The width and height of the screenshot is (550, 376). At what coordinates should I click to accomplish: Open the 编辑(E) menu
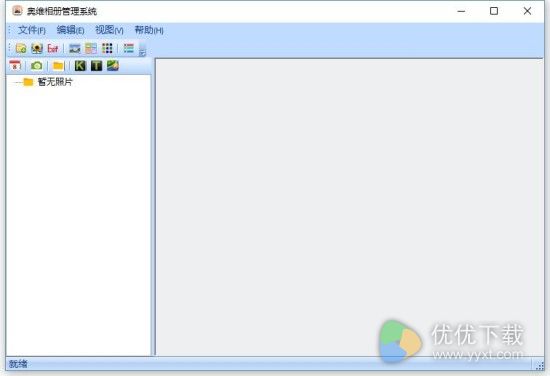(71, 30)
